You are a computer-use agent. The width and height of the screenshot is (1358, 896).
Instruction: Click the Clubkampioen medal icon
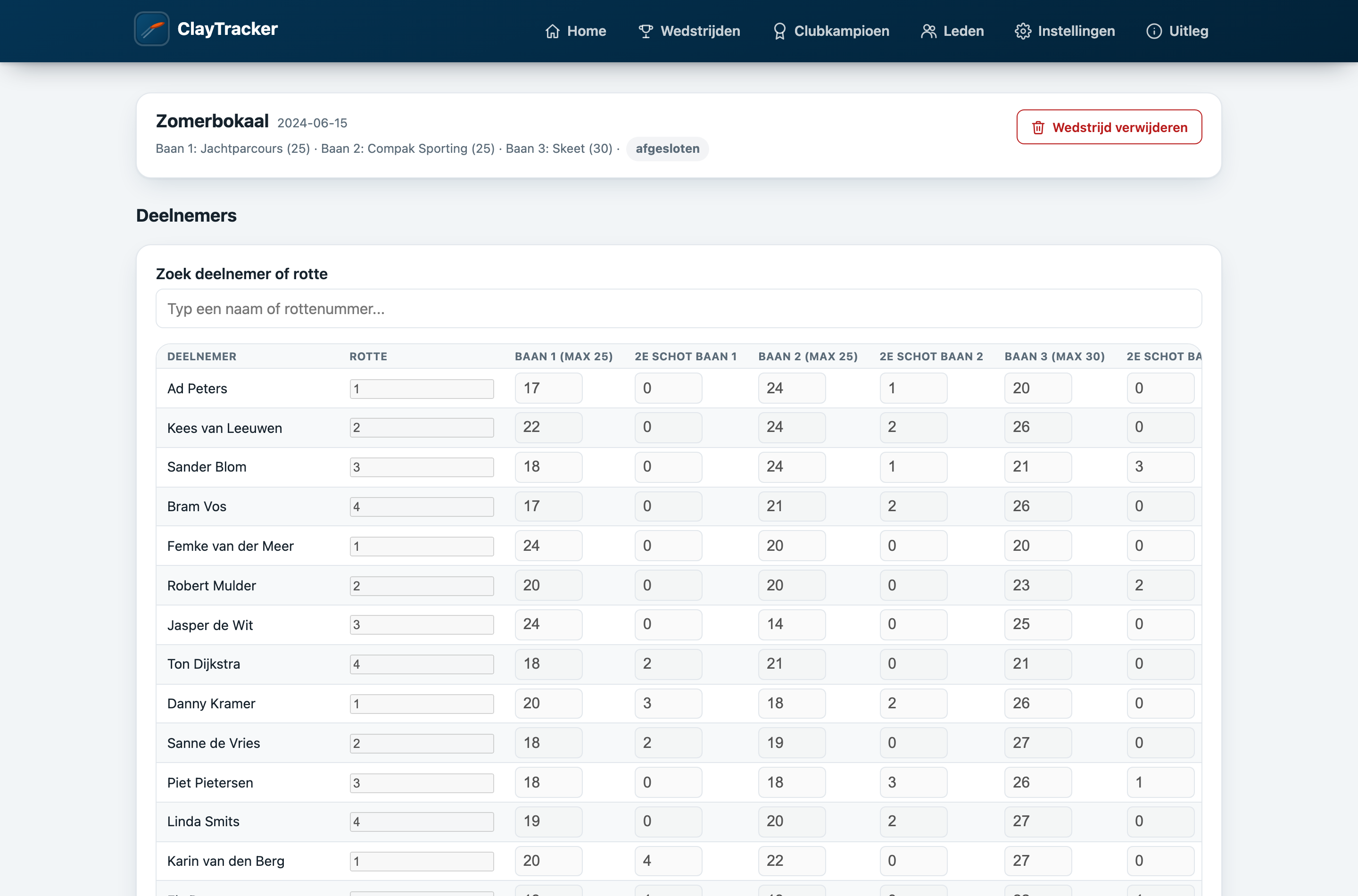779,32
